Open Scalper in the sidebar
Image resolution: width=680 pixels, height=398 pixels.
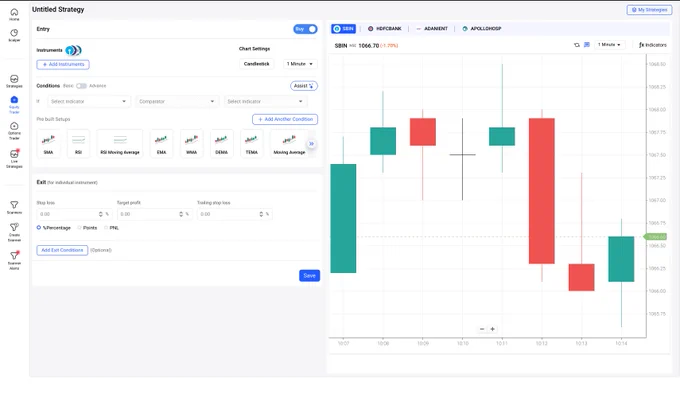tap(14, 35)
